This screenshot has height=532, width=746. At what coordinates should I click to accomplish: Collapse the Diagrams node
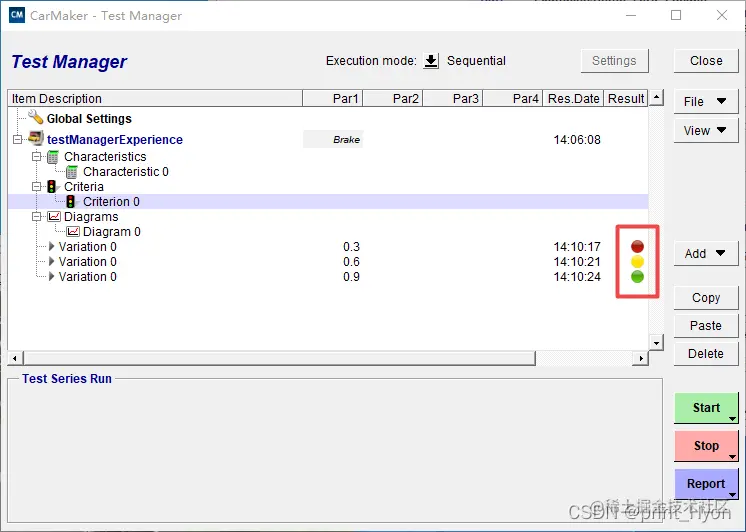click(37, 217)
